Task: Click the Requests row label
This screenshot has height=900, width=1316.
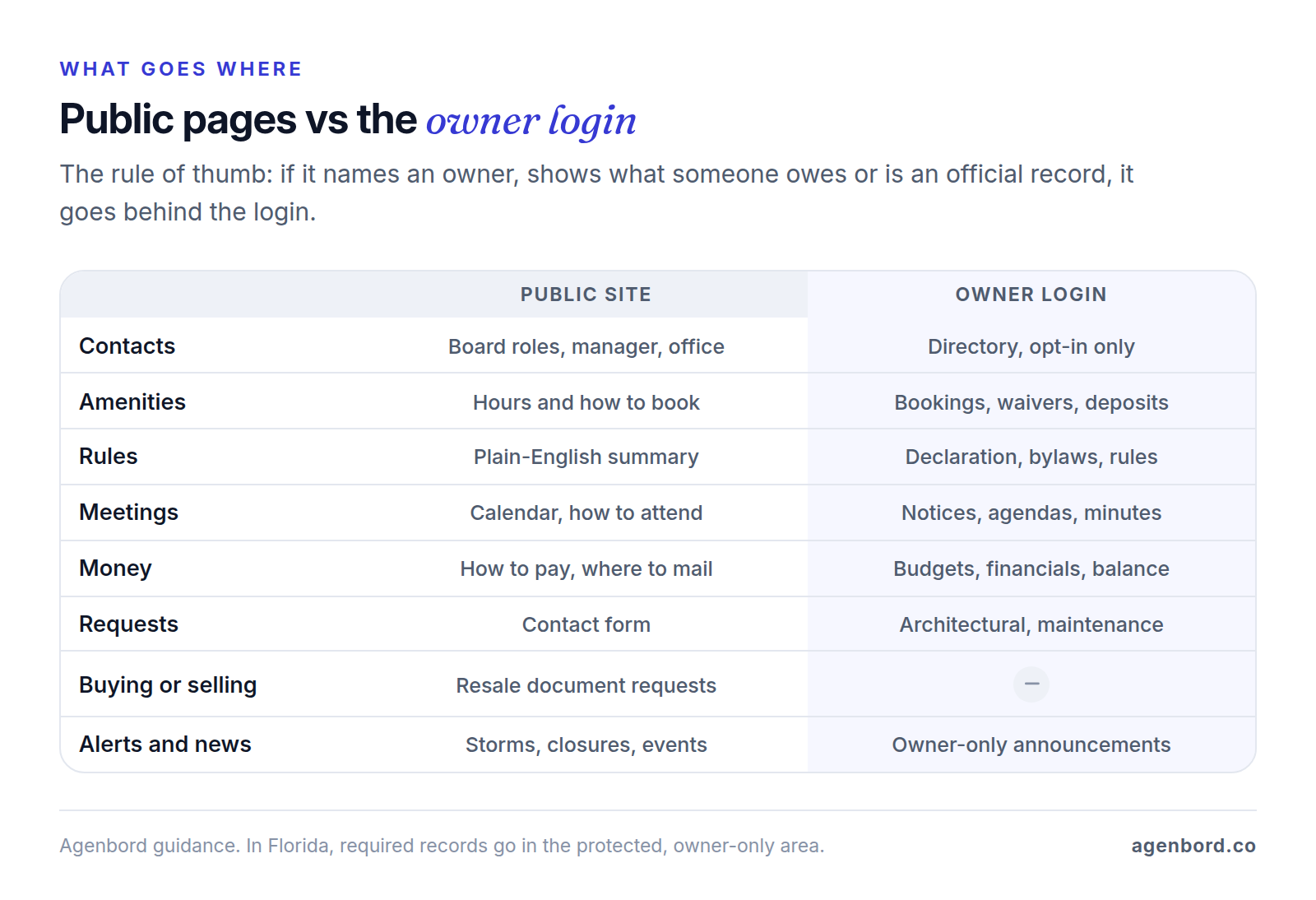Action: click(x=128, y=624)
